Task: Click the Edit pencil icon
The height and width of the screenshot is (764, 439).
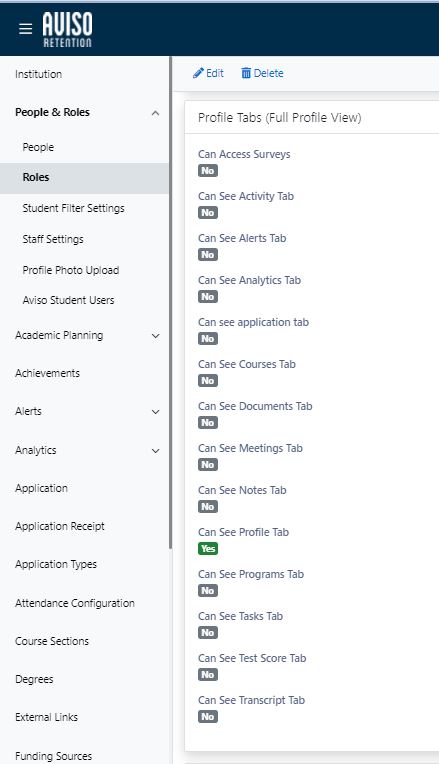Action: pos(198,73)
